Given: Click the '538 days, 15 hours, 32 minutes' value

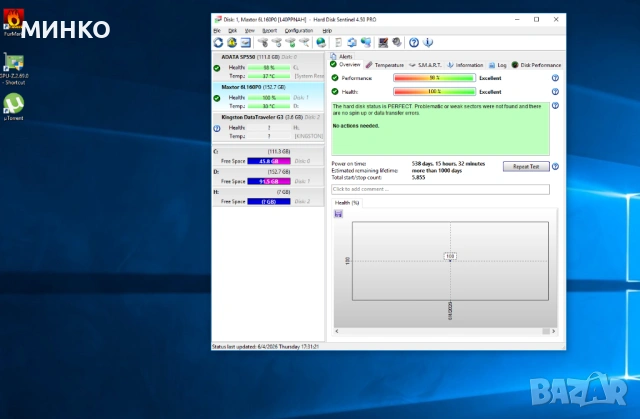Looking at the screenshot, I should pyautogui.click(x=448, y=164).
